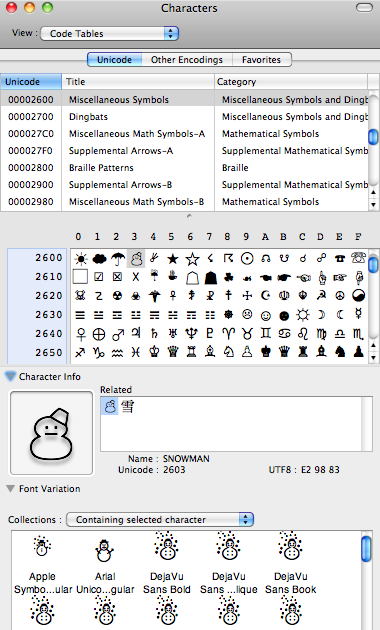Click the character grid scroll down arrow
Image resolution: width=380 pixels, height=630 pixels.
pyautogui.click(x=373, y=357)
